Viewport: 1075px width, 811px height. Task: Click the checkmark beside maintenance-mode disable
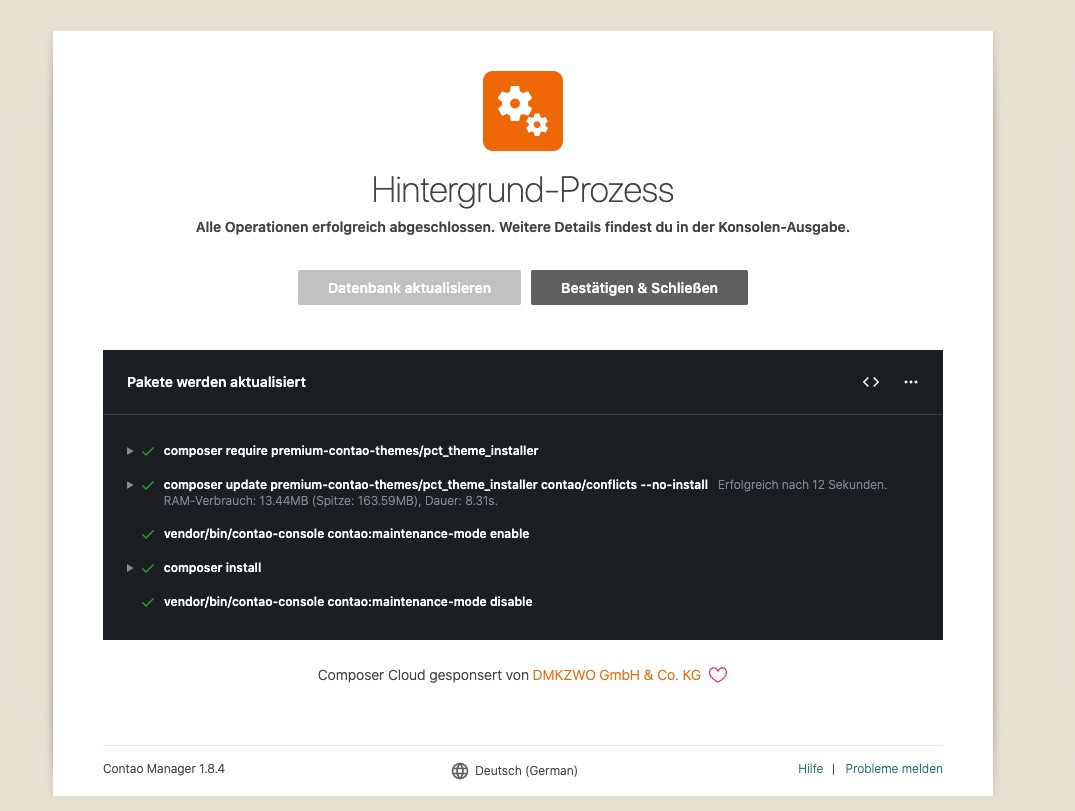tap(148, 602)
